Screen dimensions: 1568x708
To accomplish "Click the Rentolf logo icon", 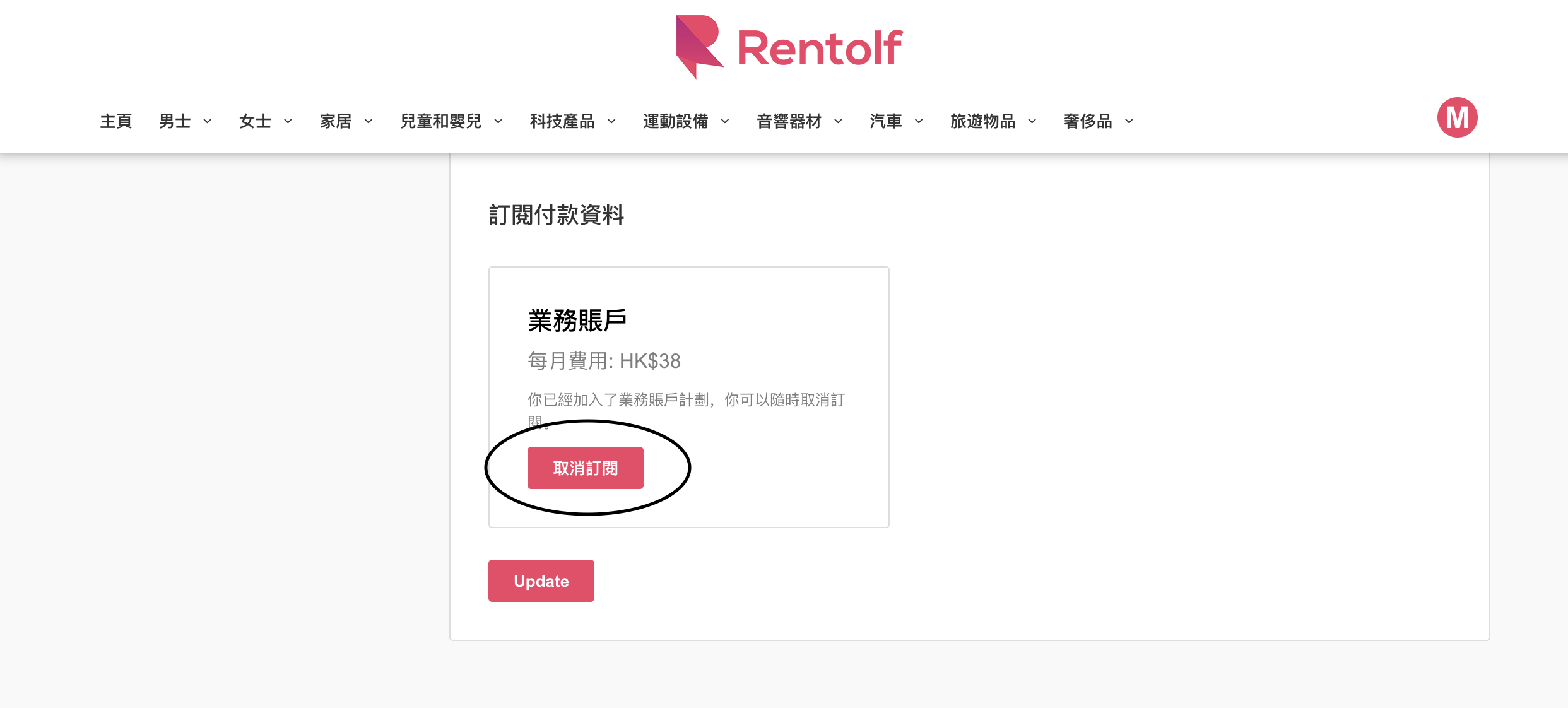I will 699,47.
